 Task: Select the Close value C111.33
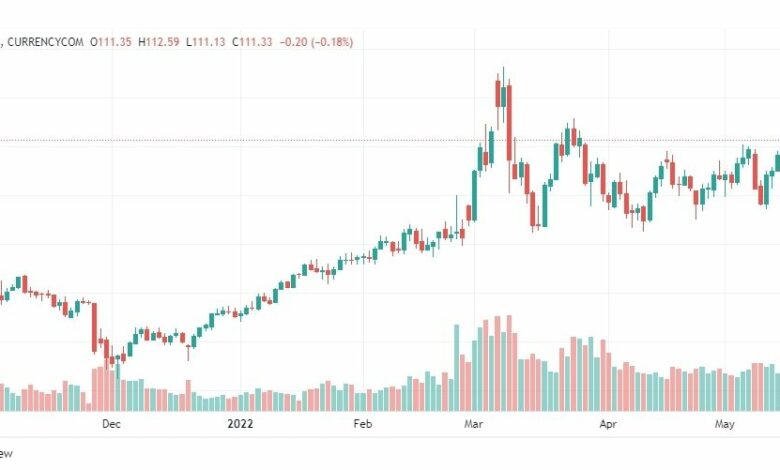[252, 42]
